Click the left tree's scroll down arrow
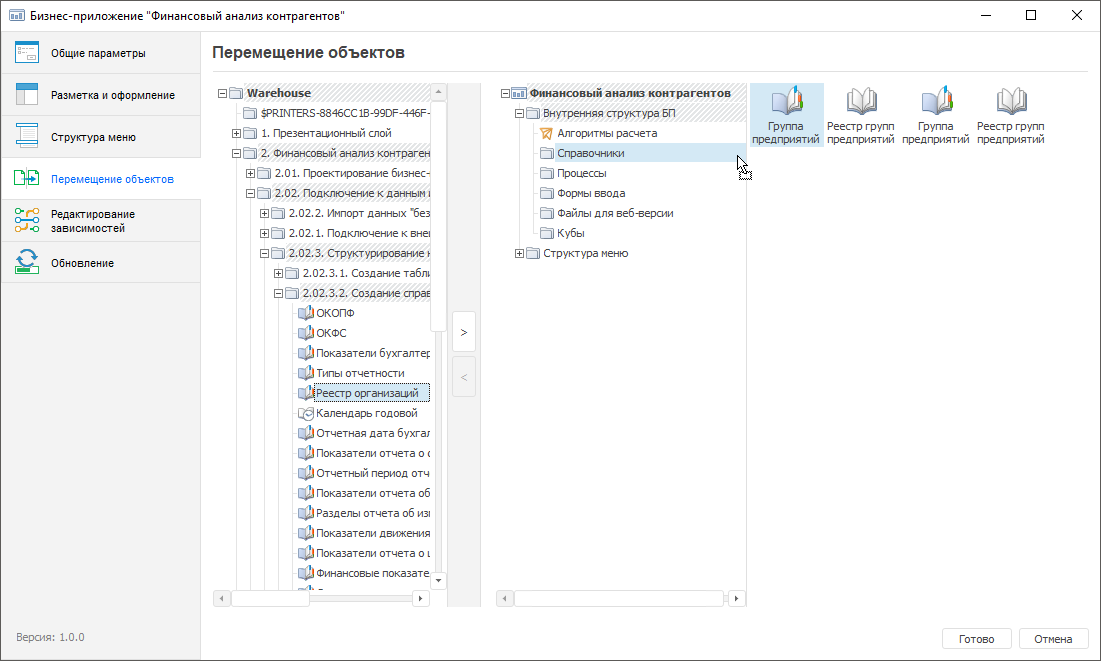The image size is (1101, 661). tap(440, 580)
